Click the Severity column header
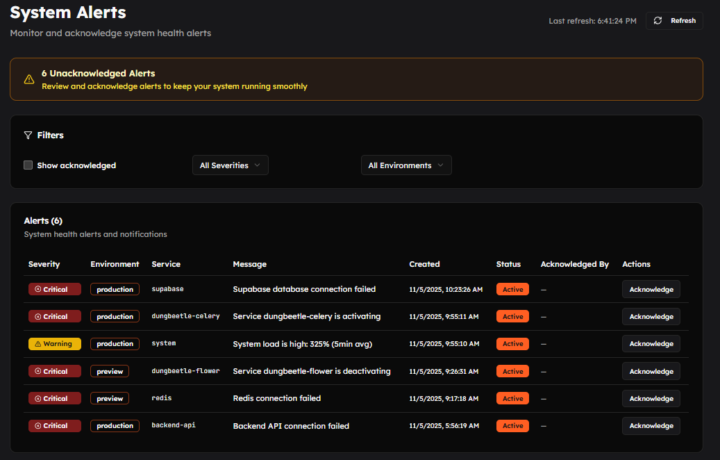The width and height of the screenshot is (720, 460). click(44, 264)
